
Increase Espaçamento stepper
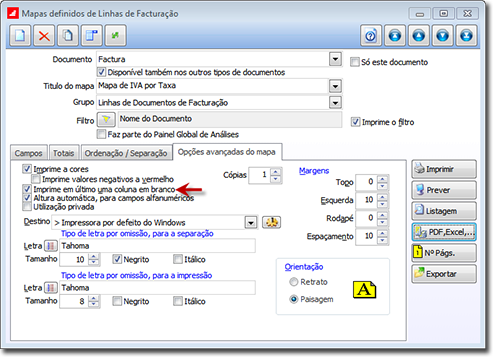(383, 233)
